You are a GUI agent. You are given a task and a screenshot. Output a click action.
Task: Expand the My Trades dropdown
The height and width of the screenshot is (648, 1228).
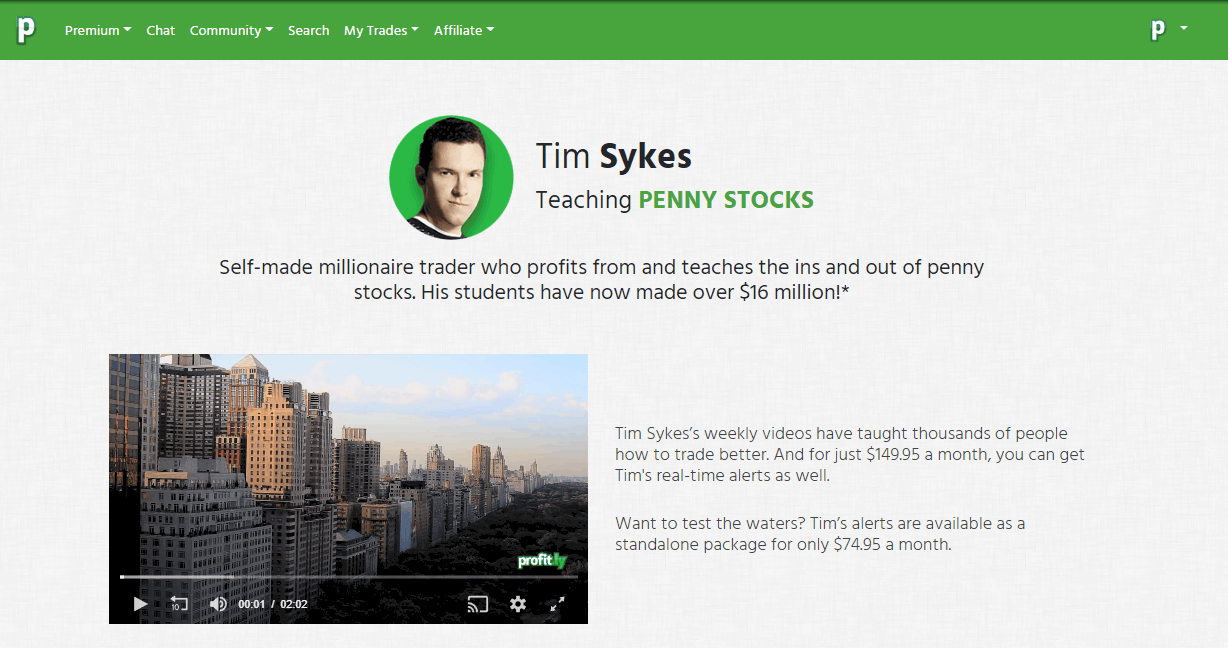point(381,30)
